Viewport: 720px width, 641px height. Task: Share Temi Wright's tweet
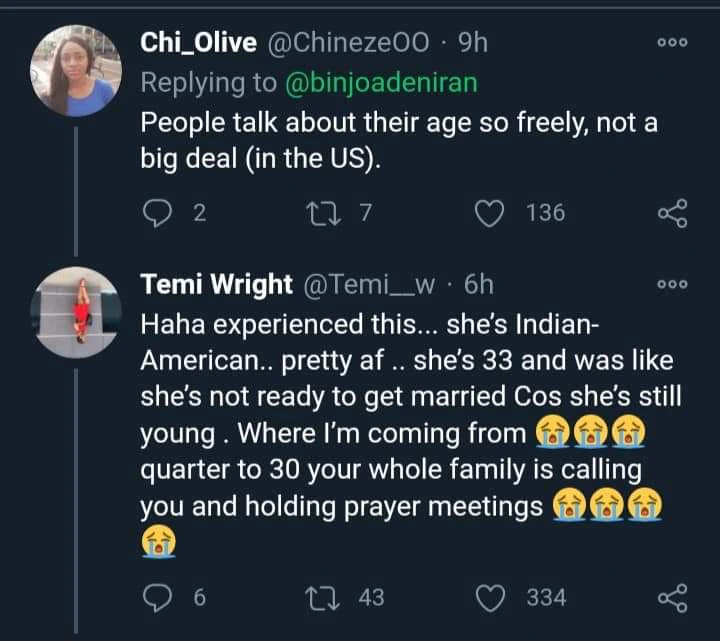[x=671, y=598]
